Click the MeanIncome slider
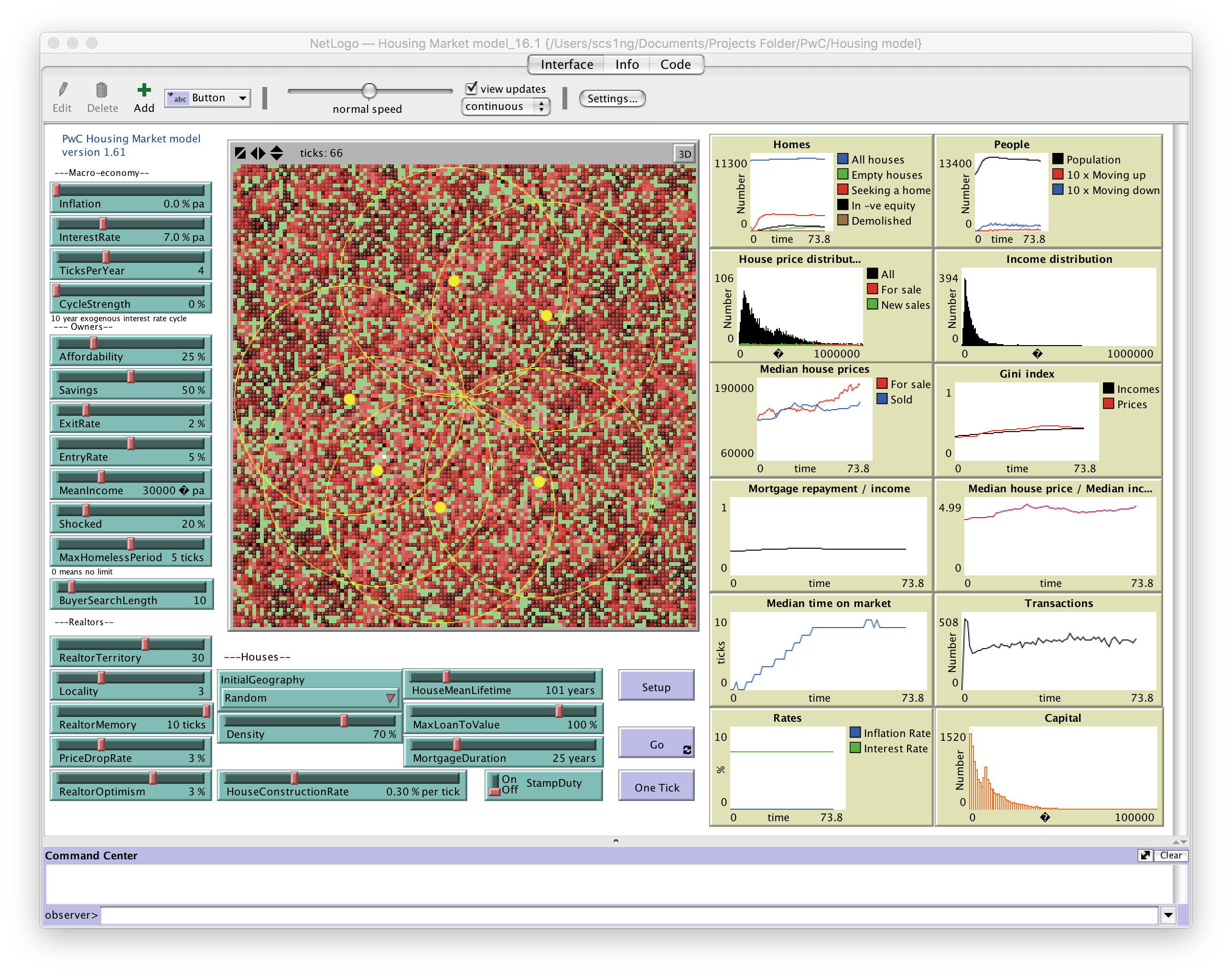Image resolution: width=1232 pixels, height=976 pixels. click(x=131, y=484)
